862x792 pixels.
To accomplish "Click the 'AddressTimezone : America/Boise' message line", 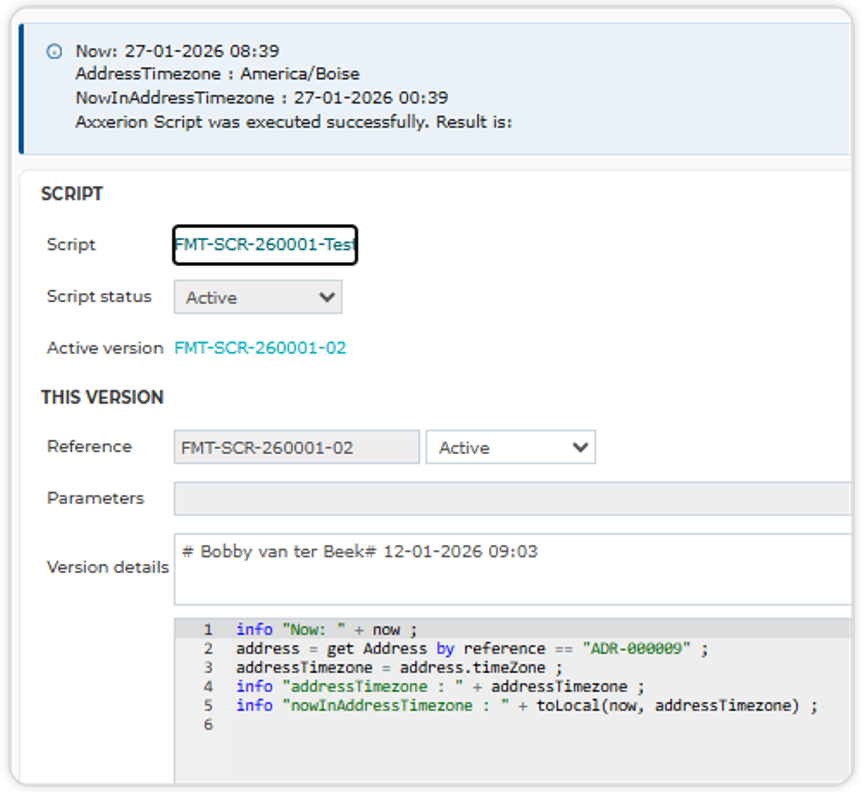I will [x=218, y=74].
